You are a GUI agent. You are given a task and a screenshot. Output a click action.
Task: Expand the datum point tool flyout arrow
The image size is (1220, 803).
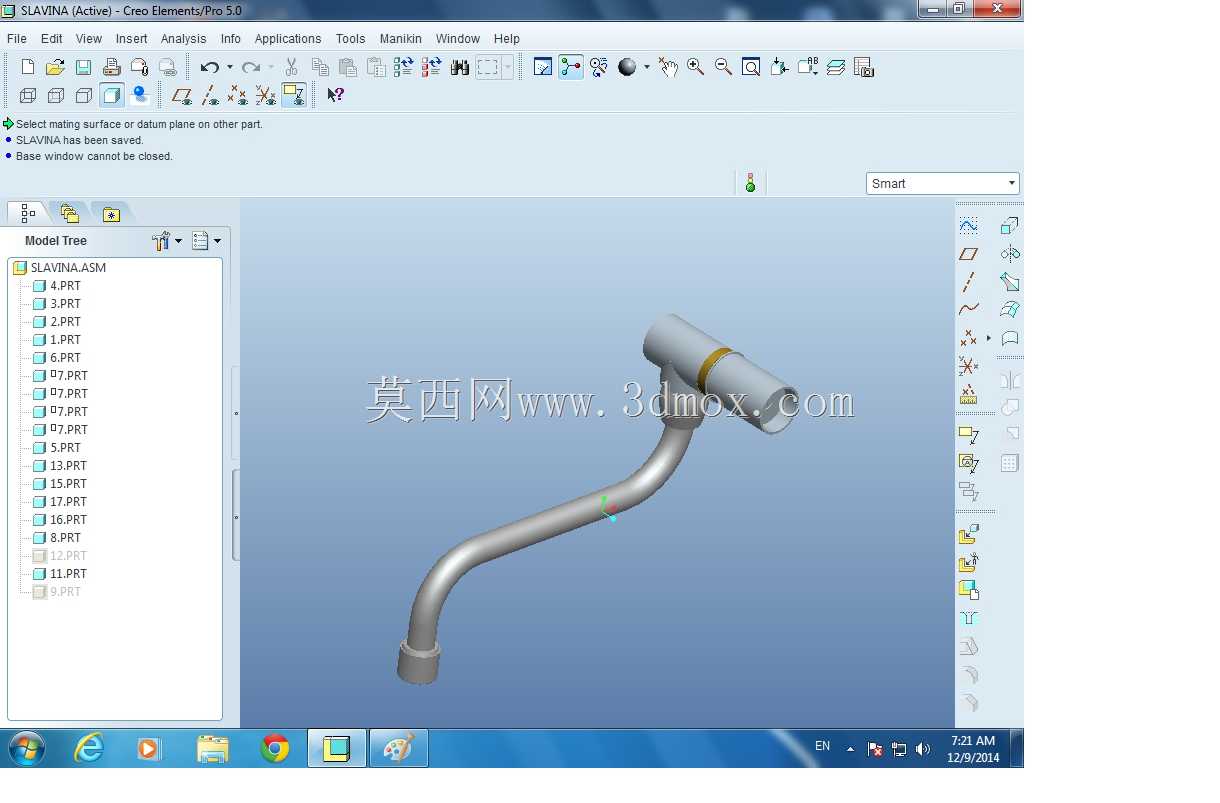989,338
